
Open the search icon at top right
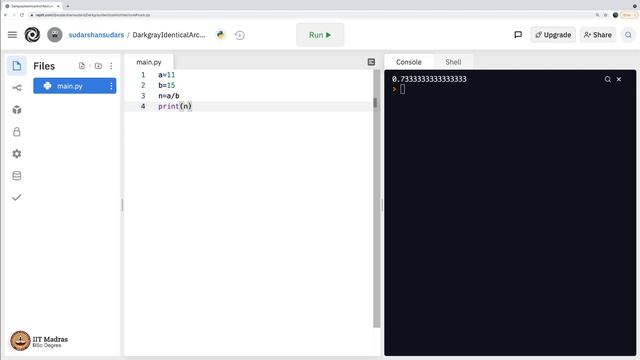[628, 35]
